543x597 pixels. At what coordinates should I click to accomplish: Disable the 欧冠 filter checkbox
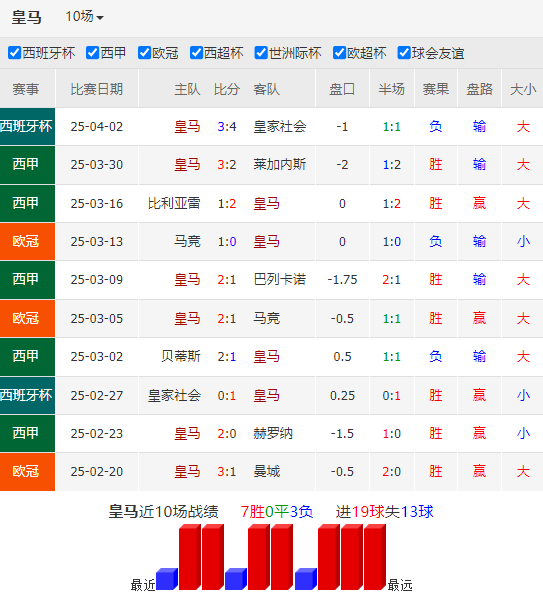coord(144,53)
